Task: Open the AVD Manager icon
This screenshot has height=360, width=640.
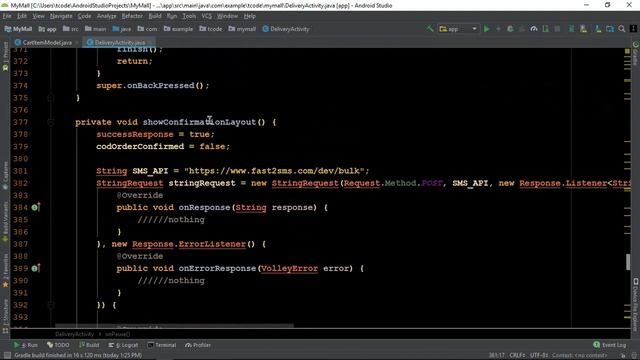Action: (x=583, y=29)
